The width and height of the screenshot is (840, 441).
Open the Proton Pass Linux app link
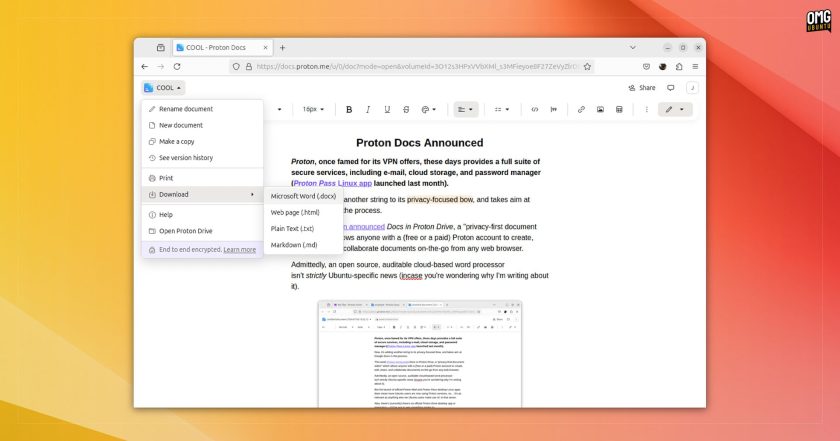click(x=333, y=183)
